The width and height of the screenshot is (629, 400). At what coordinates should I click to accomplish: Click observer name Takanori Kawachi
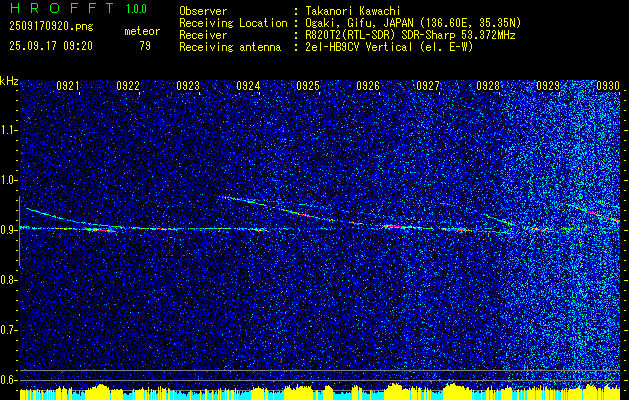(352, 11)
